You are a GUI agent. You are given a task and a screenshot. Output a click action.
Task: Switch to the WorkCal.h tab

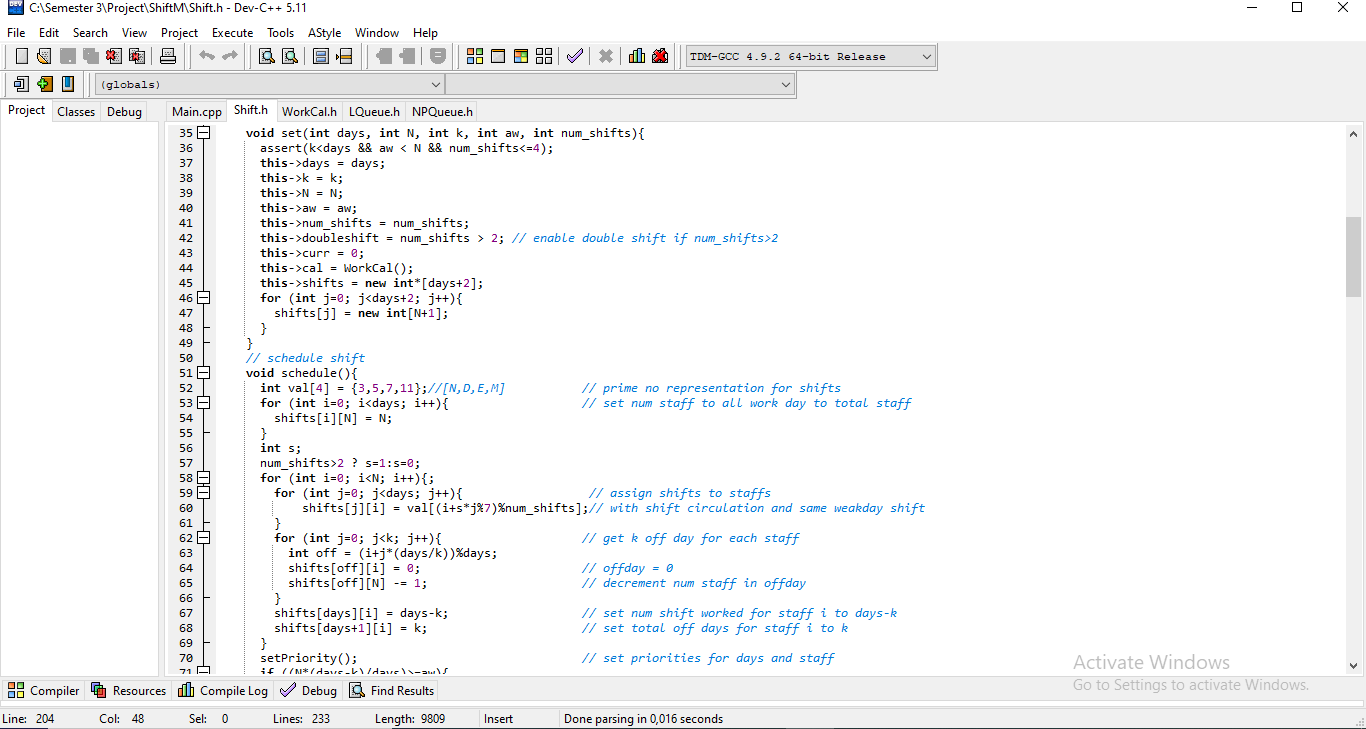[x=309, y=112]
